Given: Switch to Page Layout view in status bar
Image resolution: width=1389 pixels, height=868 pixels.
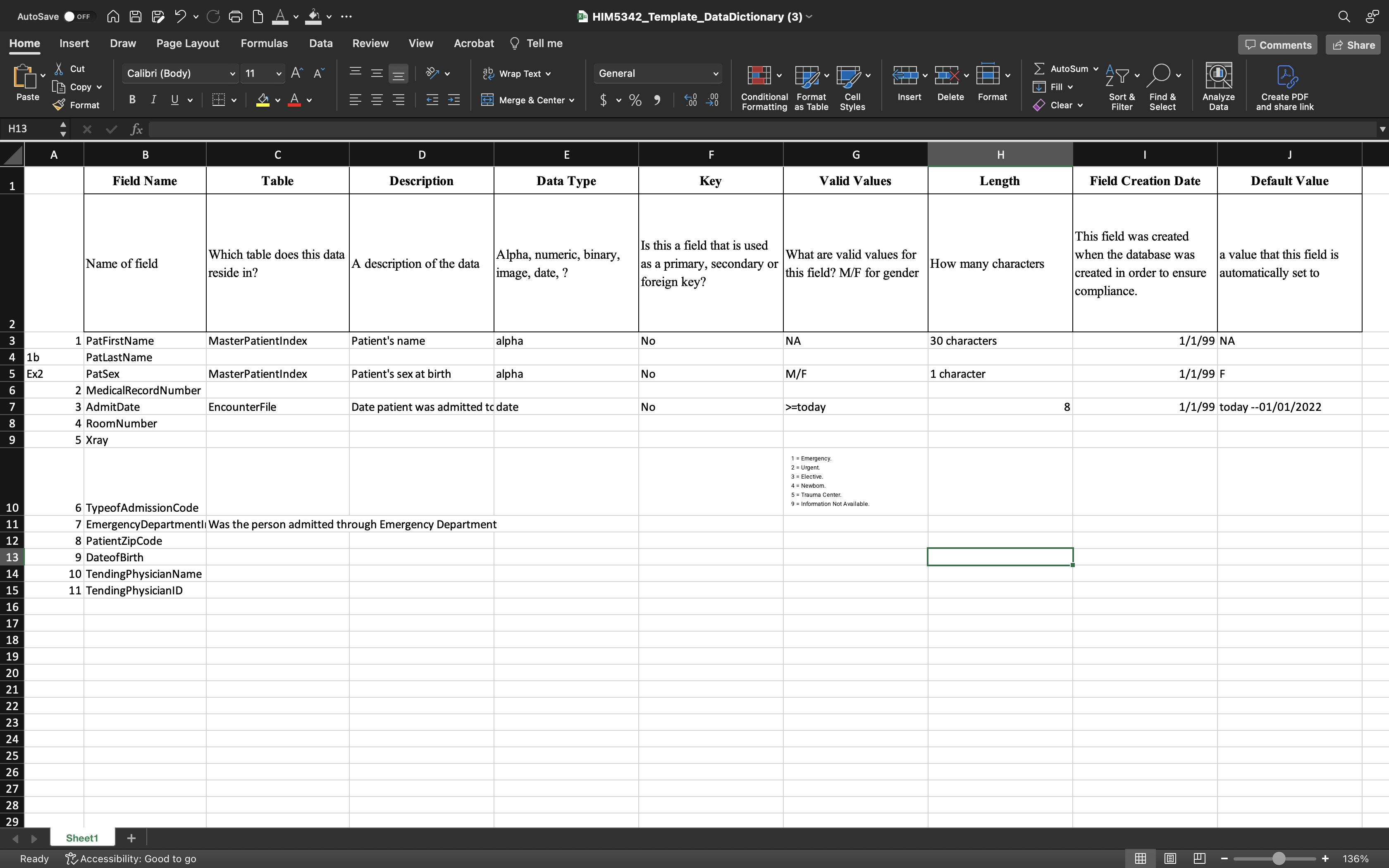Looking at the screenshot, I should pyautogui.click(x=1170, y=858).
